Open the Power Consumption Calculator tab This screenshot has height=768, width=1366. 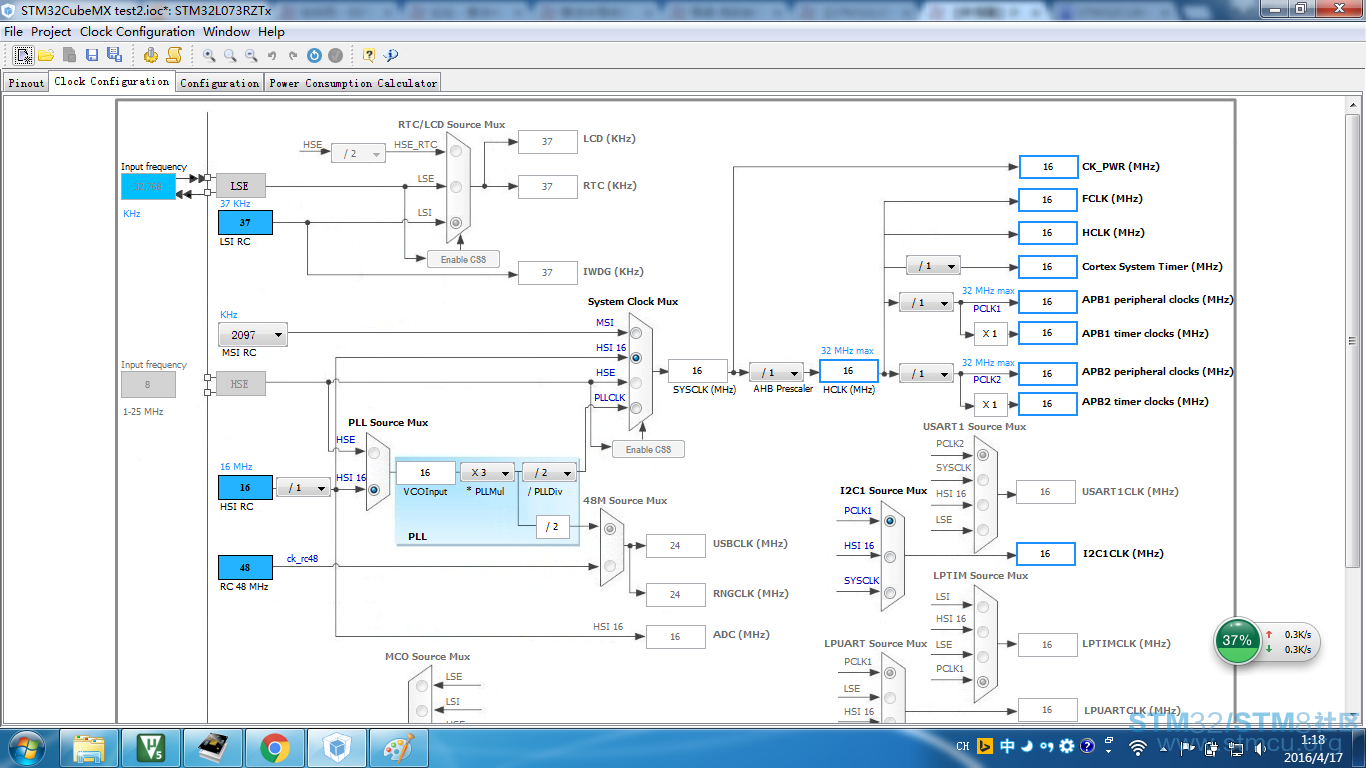(353, 83)
